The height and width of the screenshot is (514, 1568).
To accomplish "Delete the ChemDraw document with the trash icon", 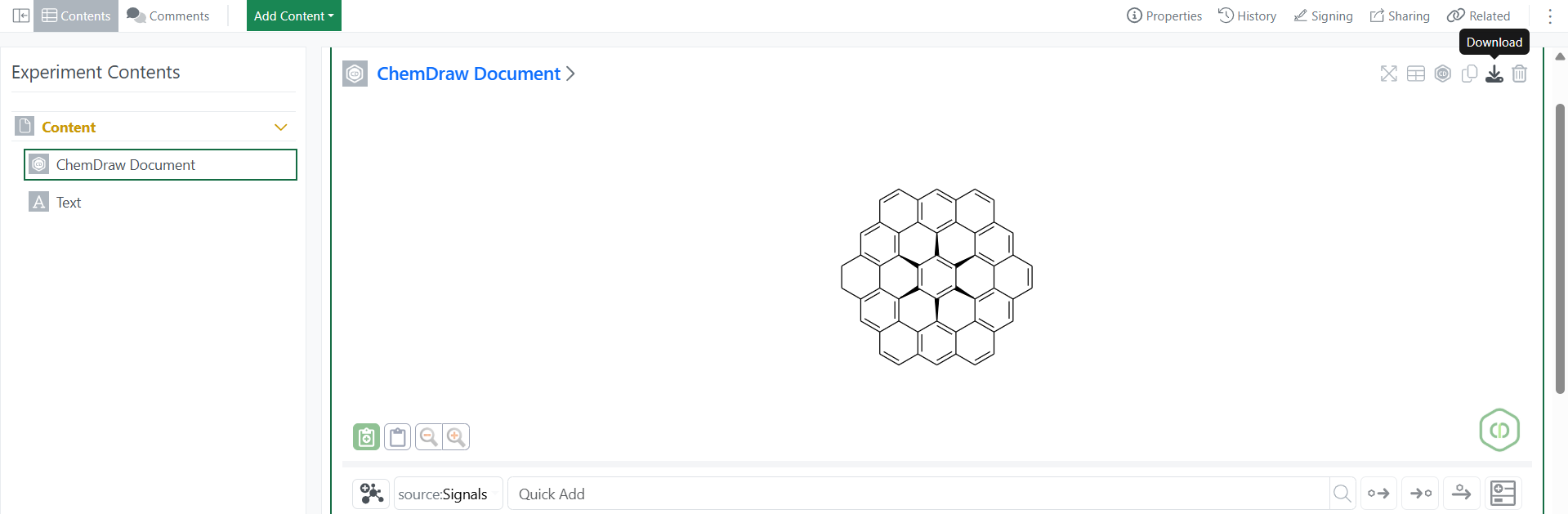I will [x=1519, y=74].
